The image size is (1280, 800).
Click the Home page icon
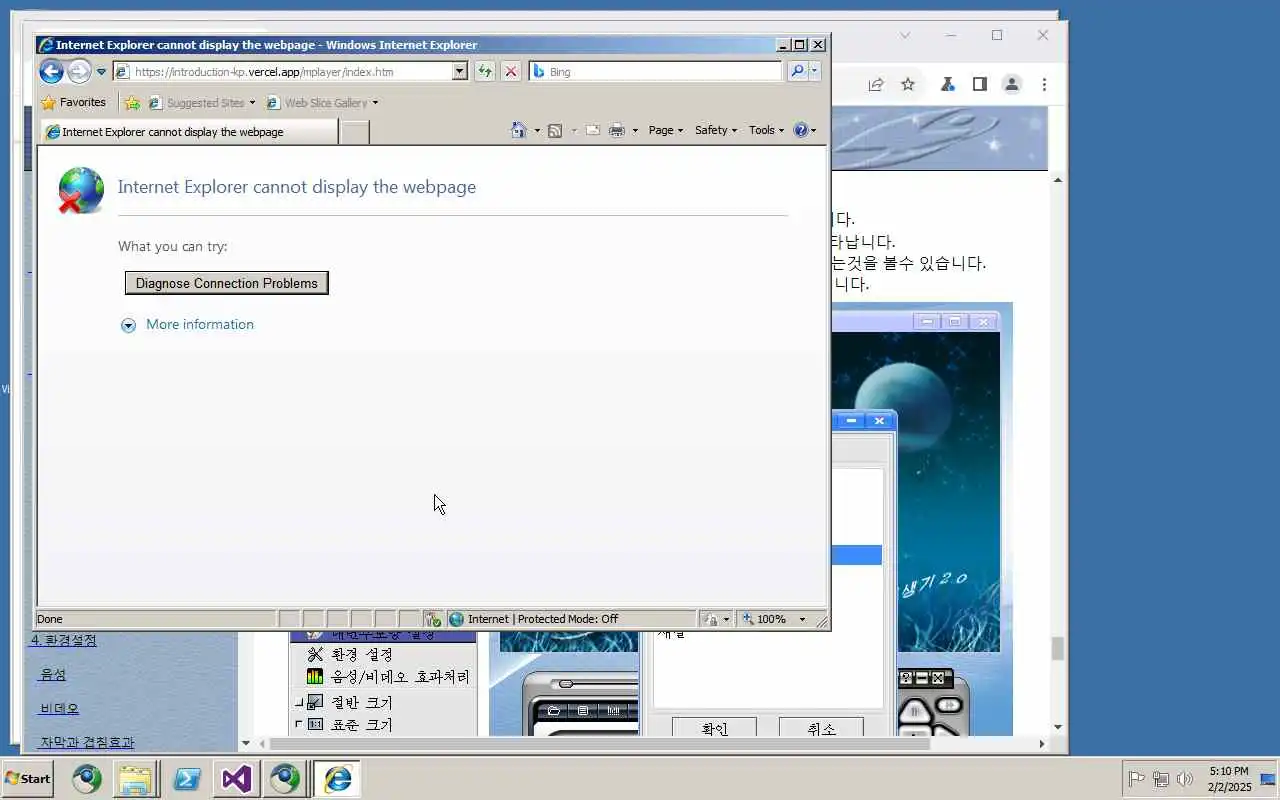[518, 130]
